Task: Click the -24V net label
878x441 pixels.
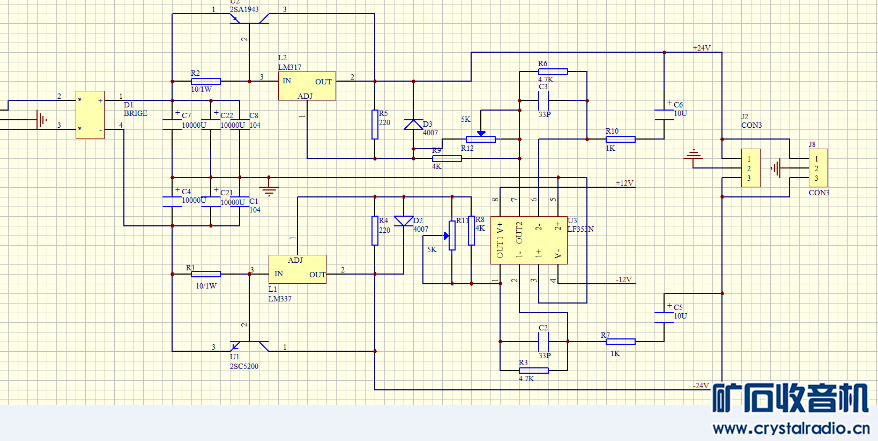Action: [x=701, y=386]
